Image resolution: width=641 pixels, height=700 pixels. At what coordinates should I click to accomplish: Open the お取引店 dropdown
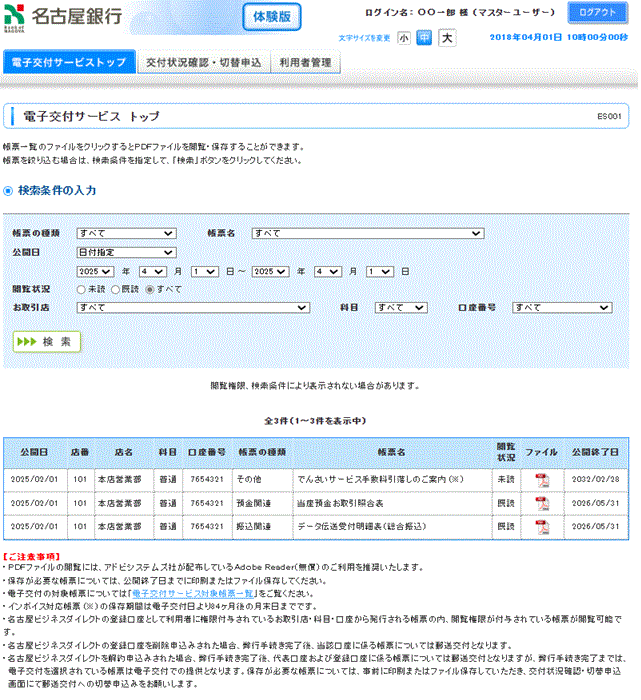[x=193, y=308]
